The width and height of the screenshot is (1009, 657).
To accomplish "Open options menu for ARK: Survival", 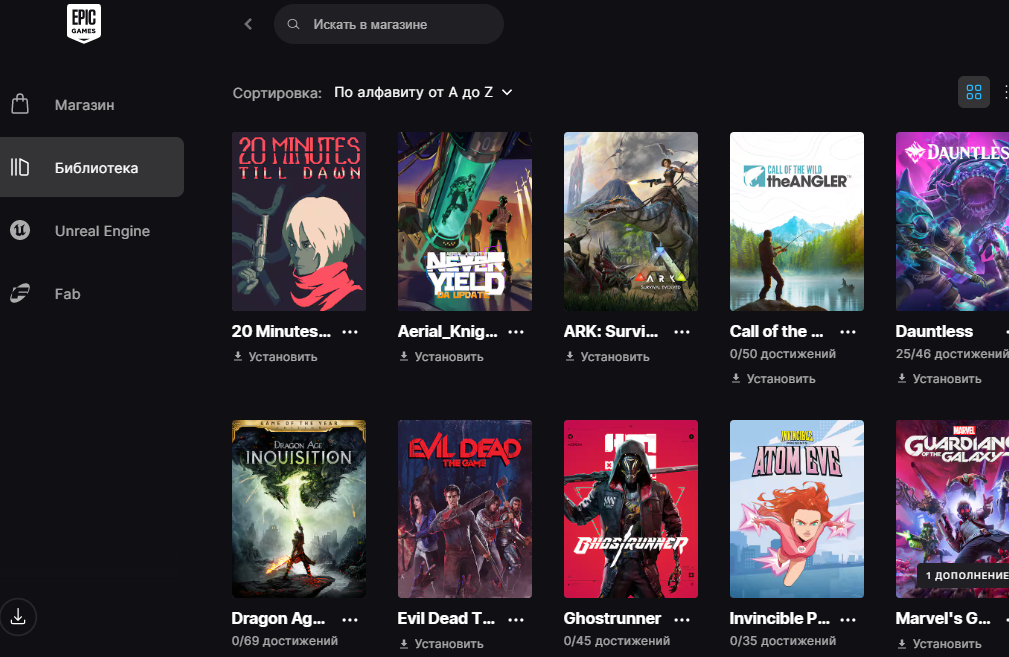I will (x=682, y=332).
